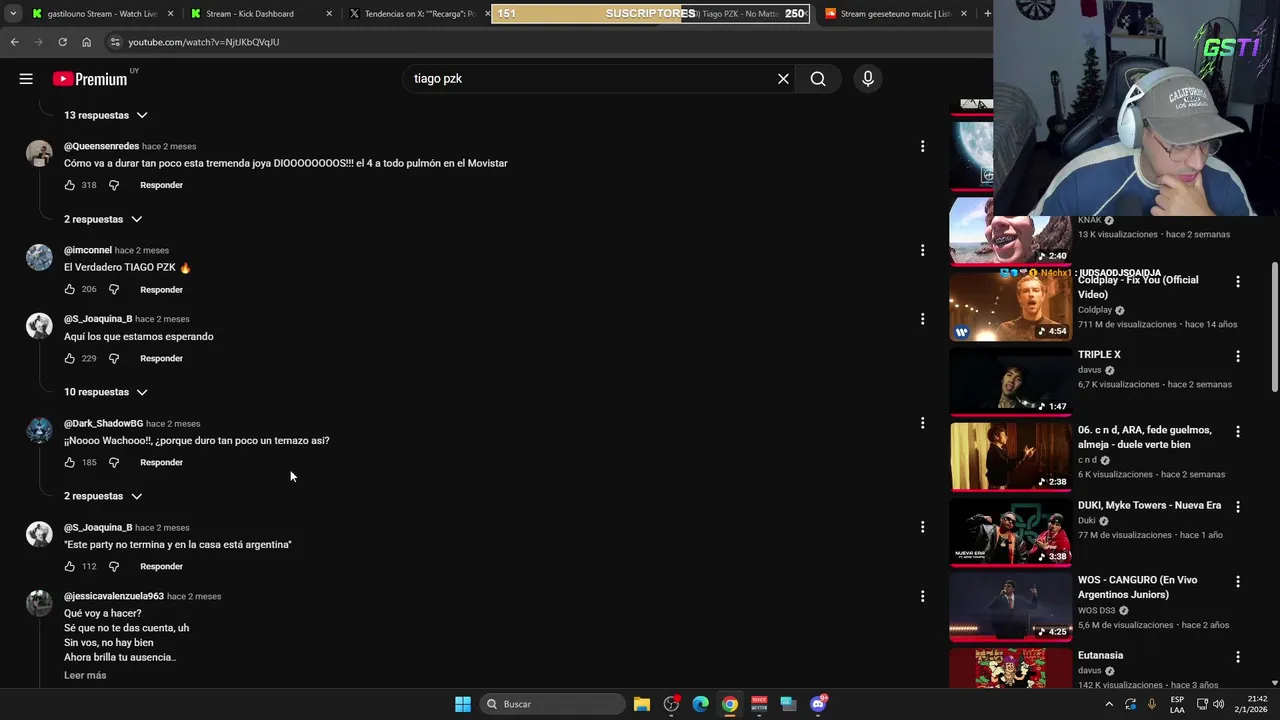The image size is (1280, 720).
Task: Close the Kick Dashboard tab
Action: pos(329,14)
